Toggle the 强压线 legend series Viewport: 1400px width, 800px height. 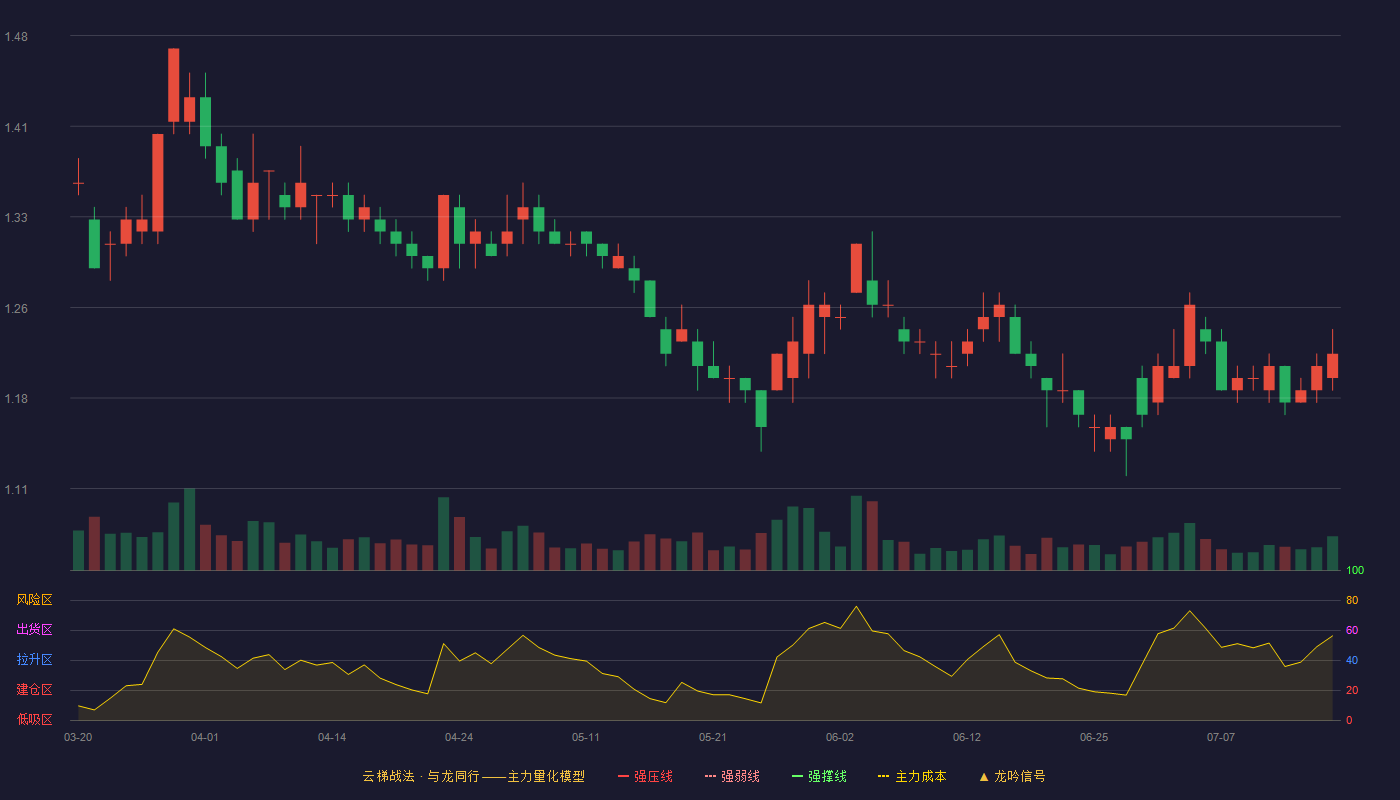[645, 776]
